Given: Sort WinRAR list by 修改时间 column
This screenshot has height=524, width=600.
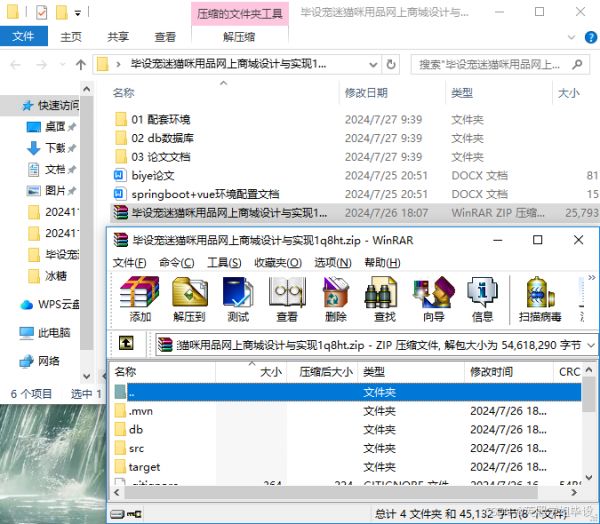Looking at the screenshot, I should 509,372.
